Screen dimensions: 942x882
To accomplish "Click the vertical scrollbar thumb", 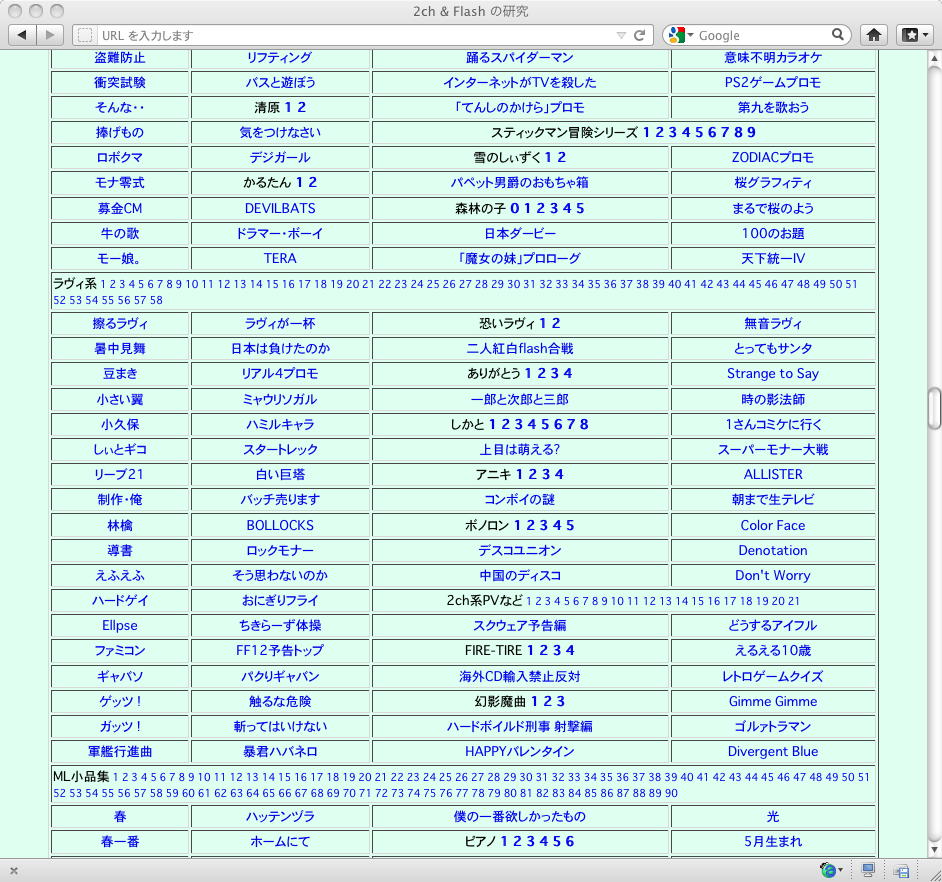I will (934, 409).
